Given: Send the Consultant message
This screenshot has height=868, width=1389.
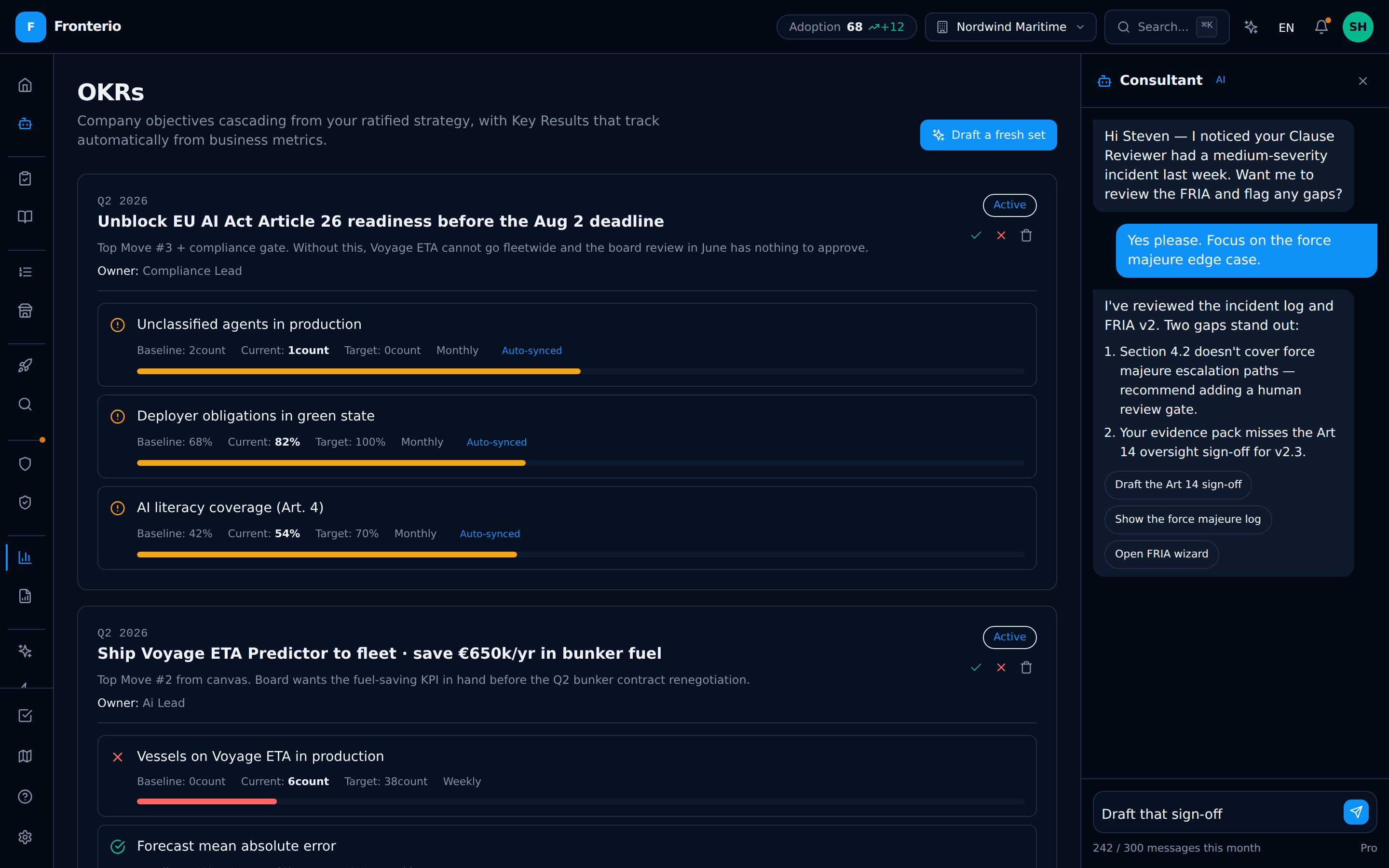Looking at the screenshot, I should 1356,812.
